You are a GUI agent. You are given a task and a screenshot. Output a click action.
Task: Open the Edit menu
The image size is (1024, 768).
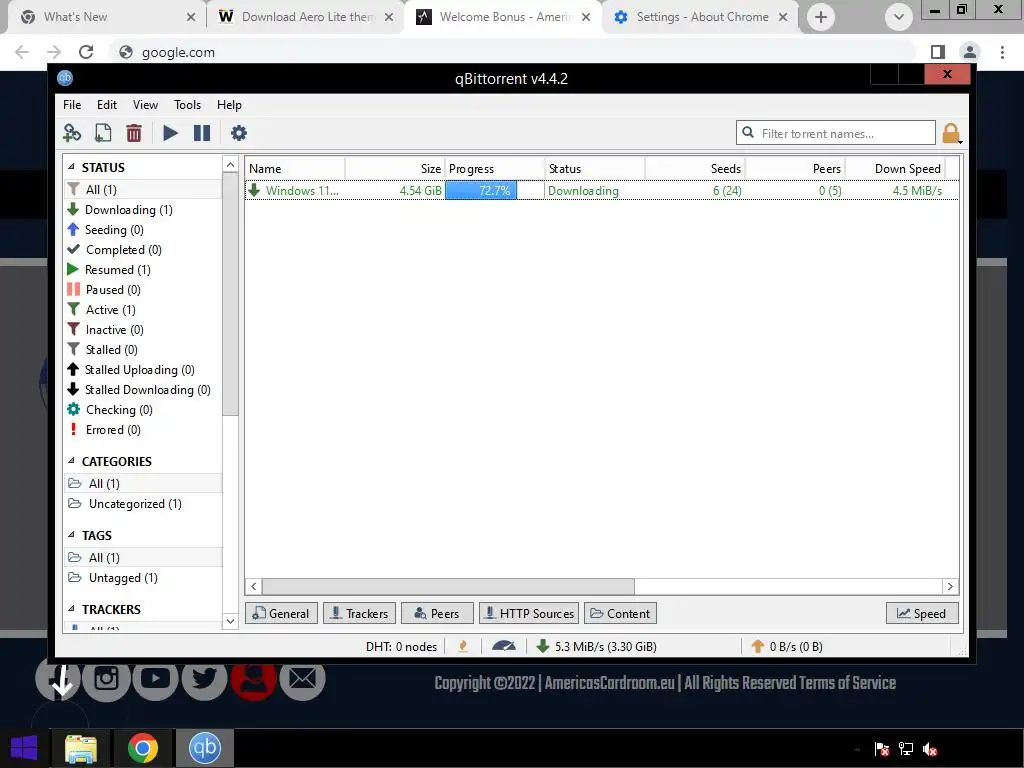106,104
